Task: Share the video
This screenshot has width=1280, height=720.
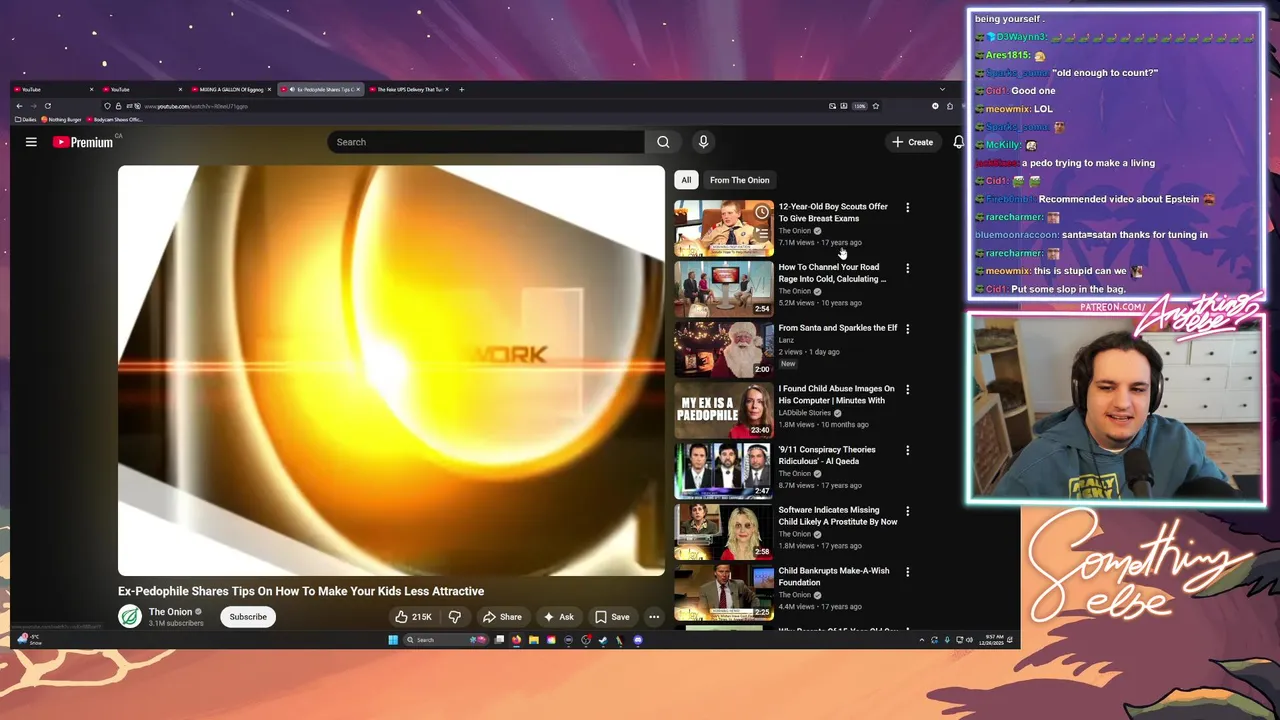Action: click(502, 617)
